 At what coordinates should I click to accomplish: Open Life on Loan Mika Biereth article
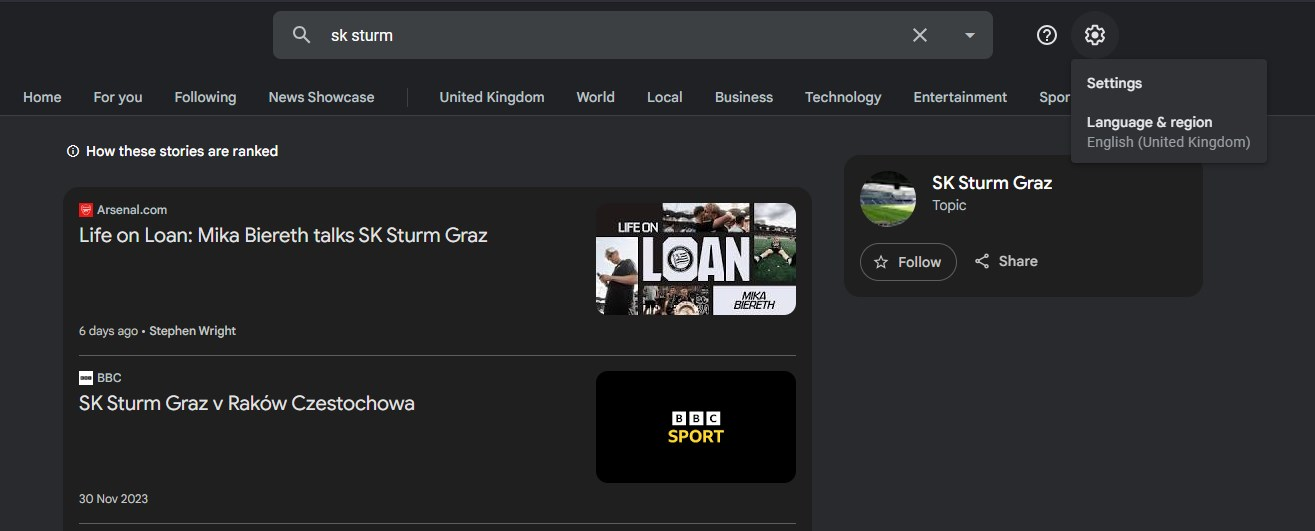coord(283,235)
